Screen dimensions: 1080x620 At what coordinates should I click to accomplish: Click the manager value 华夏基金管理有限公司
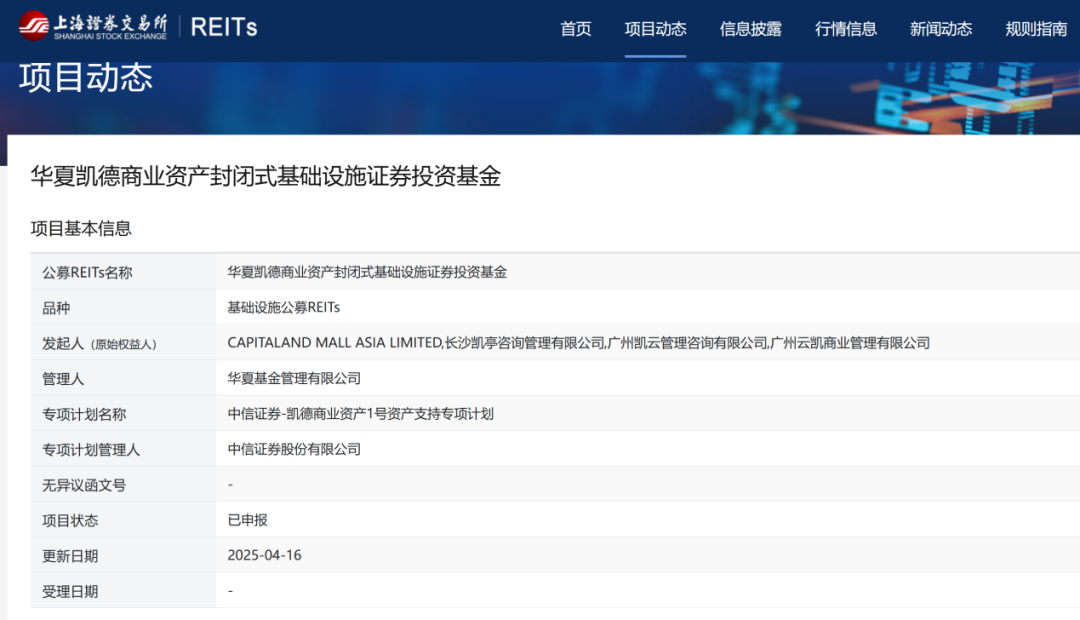294,378
